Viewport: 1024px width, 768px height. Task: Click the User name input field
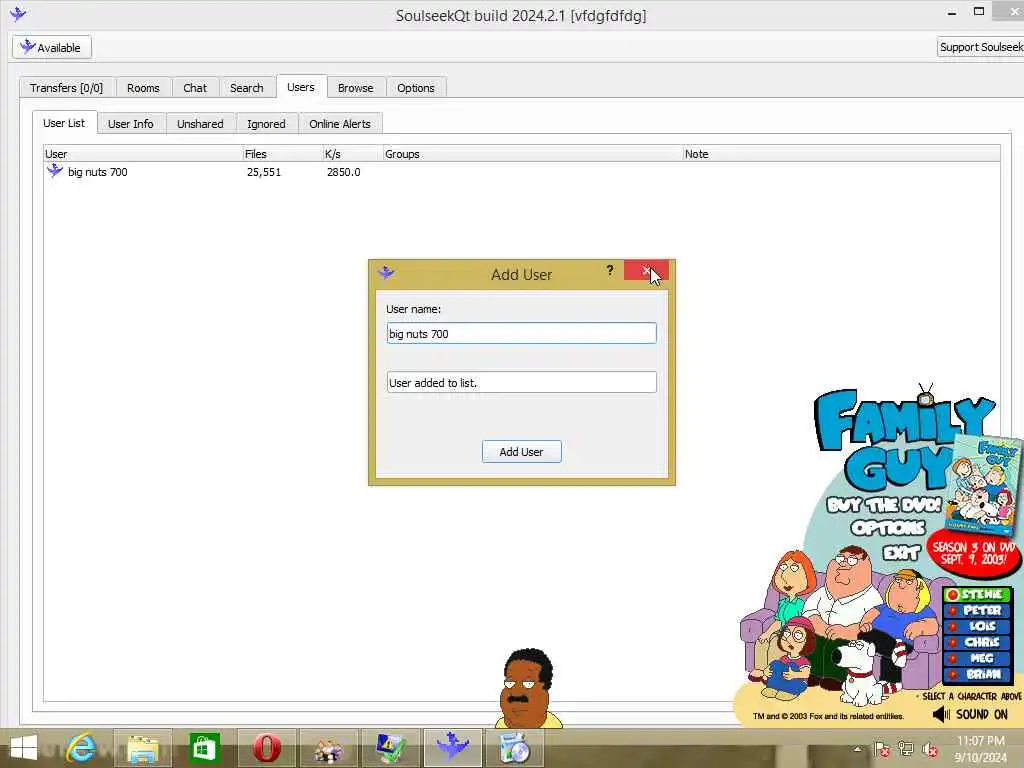coord(521,333)
